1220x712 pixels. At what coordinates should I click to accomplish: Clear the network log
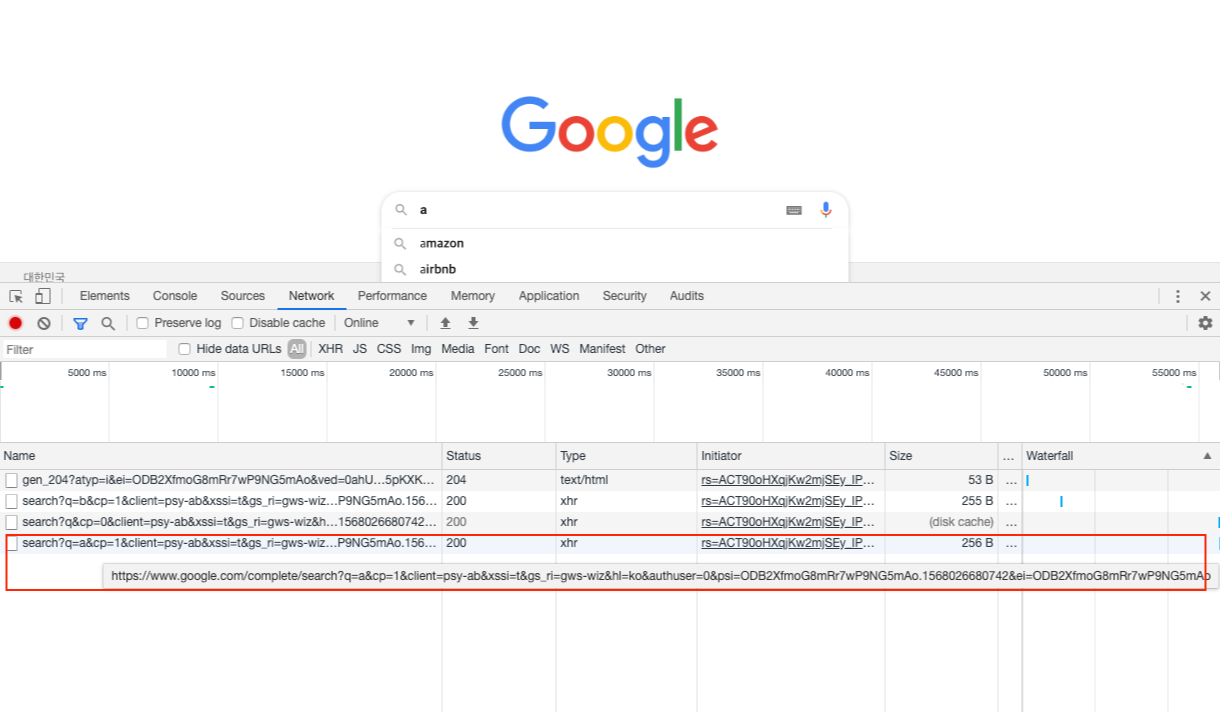pyautogui.click(x=44, y=323)
